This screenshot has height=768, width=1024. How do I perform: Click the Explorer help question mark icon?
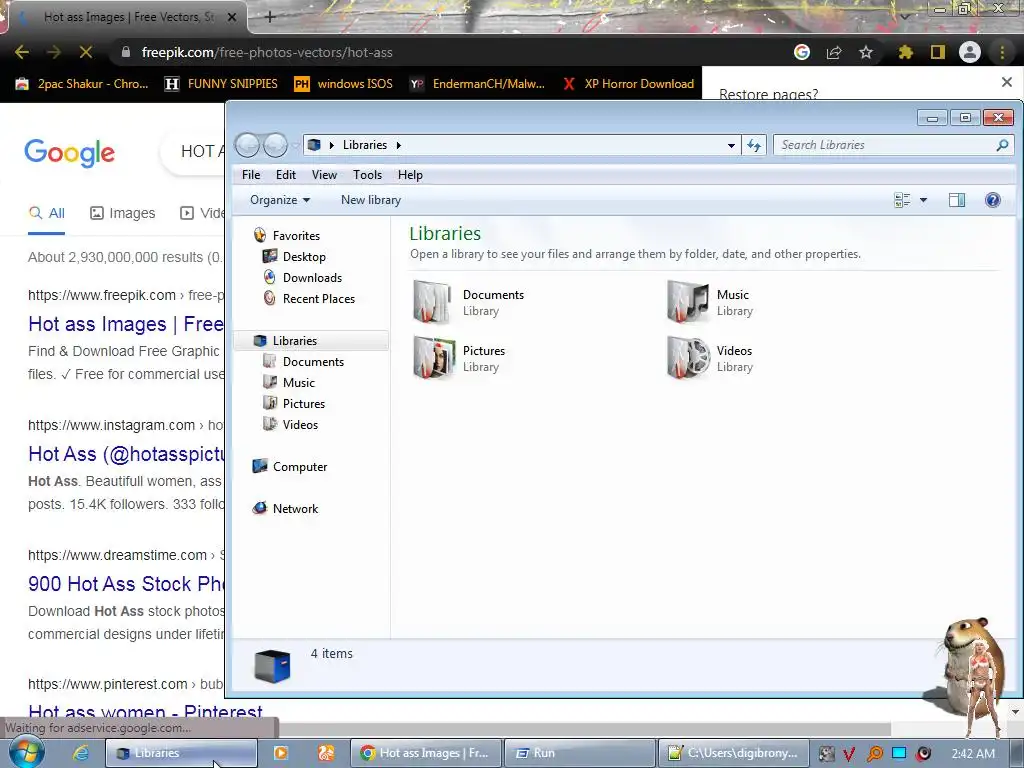coord(992,200)
